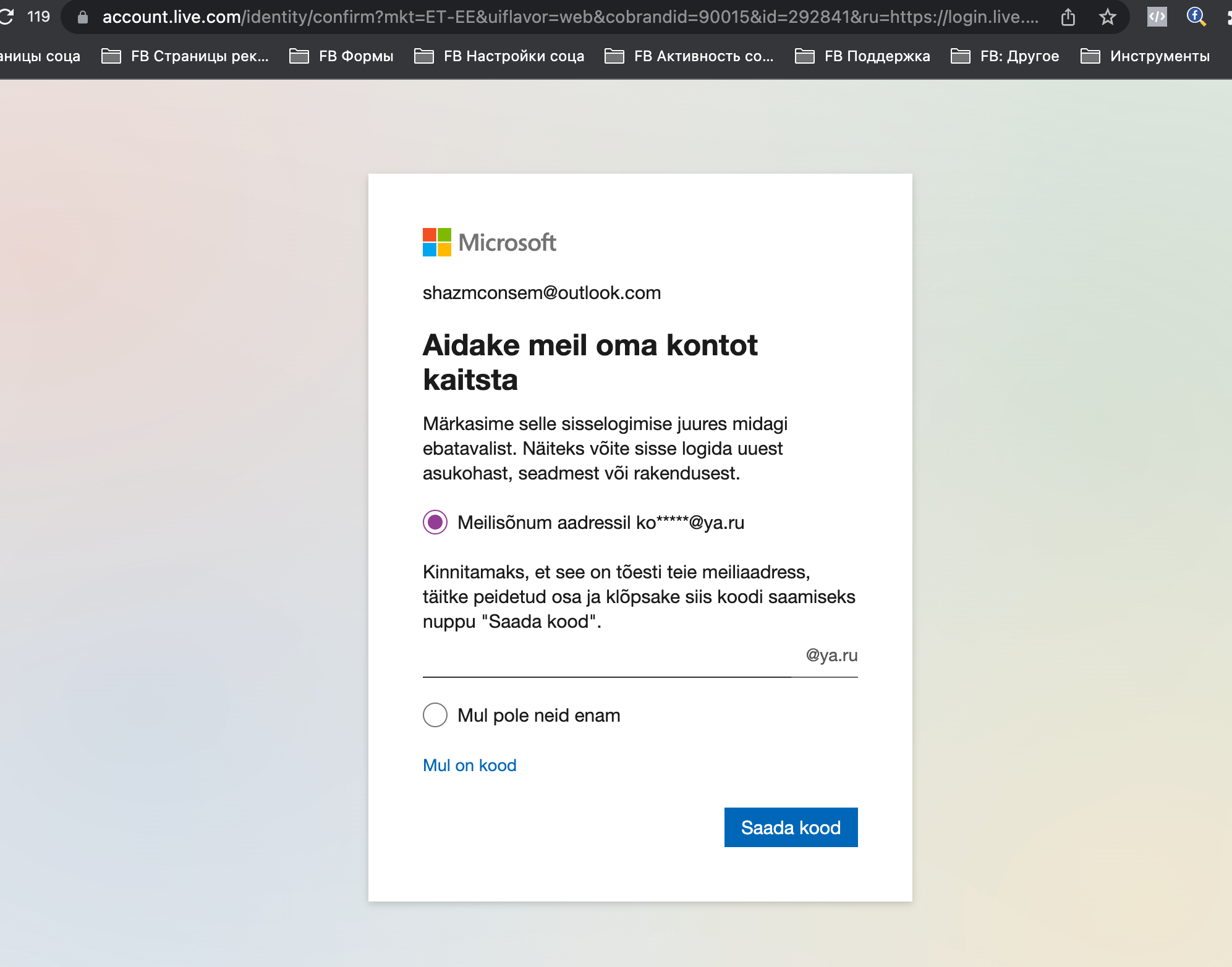Click the browser reload icon
1232x967 pixels.
click(6, 17)
